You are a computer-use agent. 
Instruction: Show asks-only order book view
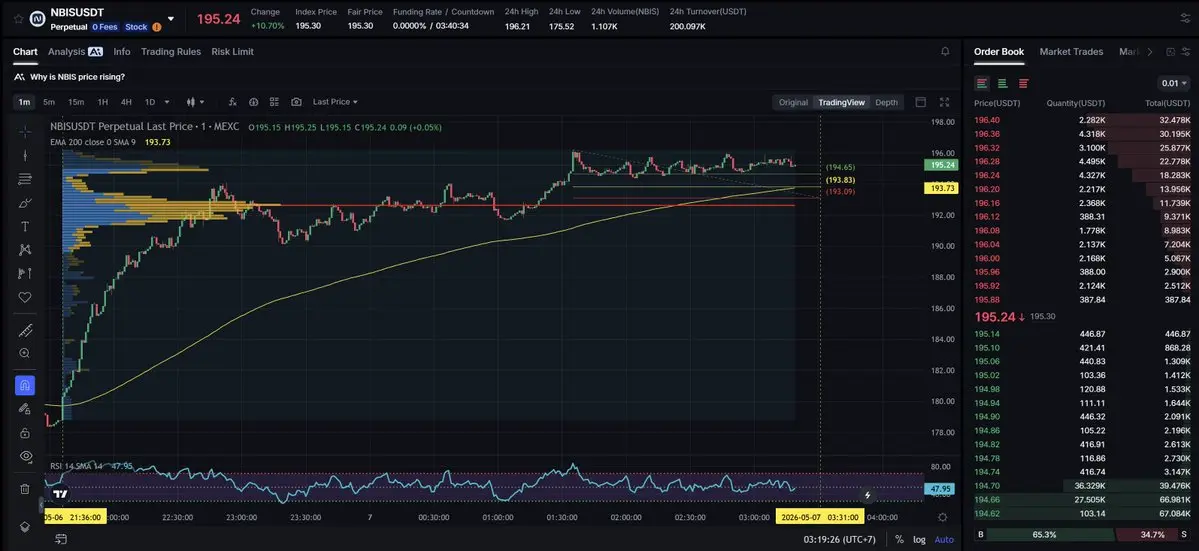point(1023,83)
